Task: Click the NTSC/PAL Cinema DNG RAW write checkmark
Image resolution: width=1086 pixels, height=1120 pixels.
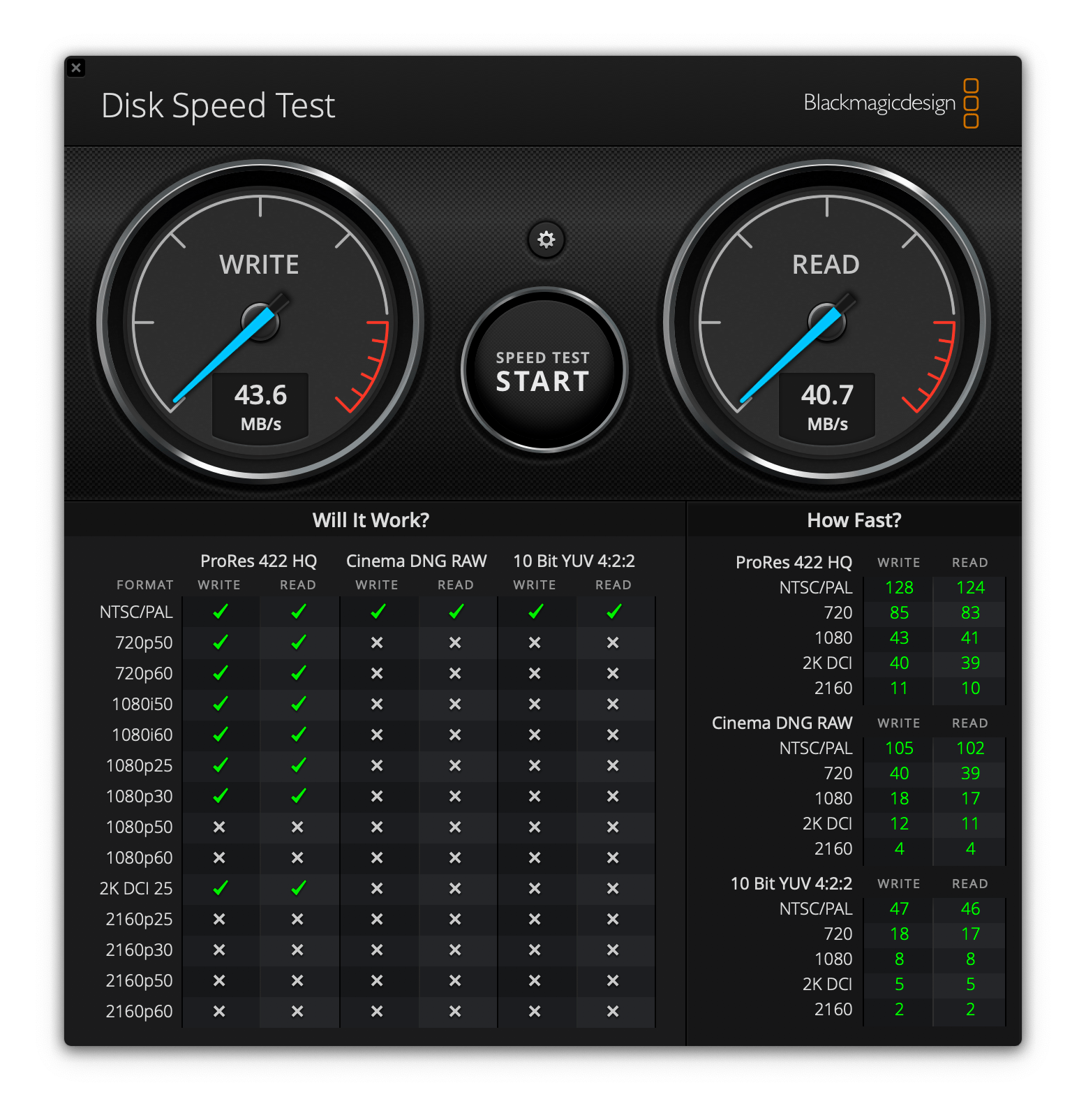Action: (x=378, y=612)
